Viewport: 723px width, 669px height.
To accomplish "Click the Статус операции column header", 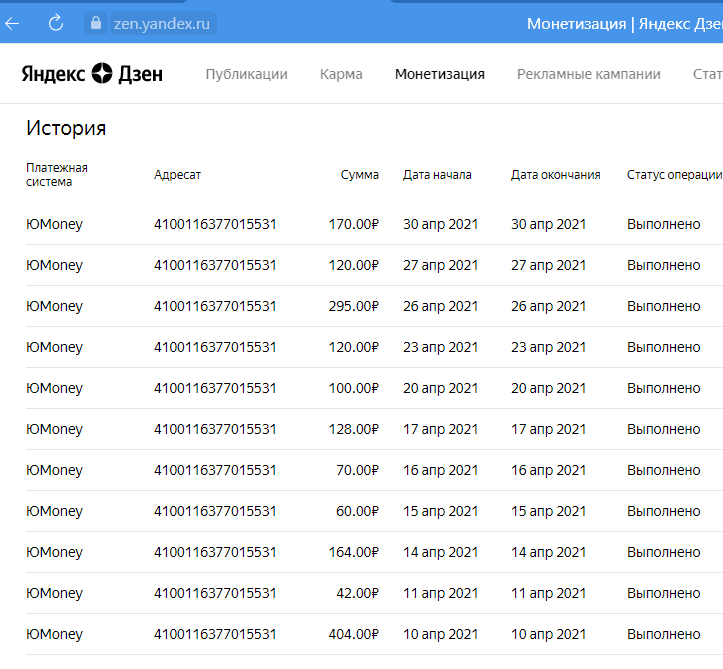I will coord(675,175).
